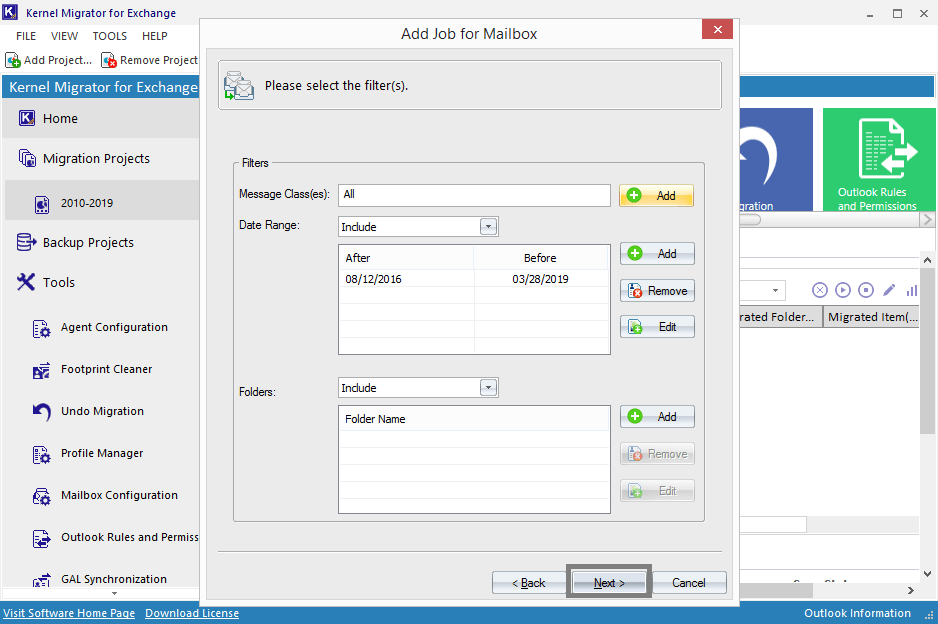
Task: Open the dropdown beside job icons
Action: pyautogui.click(x=775, y=290)
